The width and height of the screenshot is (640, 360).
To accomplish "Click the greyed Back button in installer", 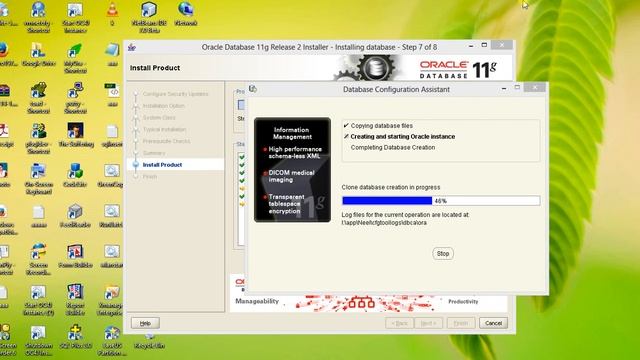I will (399, 323).
